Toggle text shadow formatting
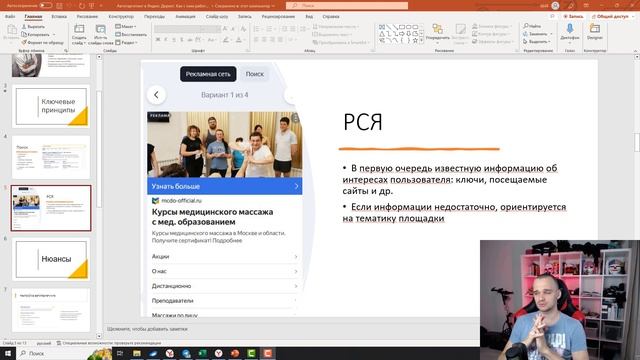The image size is (640, 360). [x=182, y=40]
